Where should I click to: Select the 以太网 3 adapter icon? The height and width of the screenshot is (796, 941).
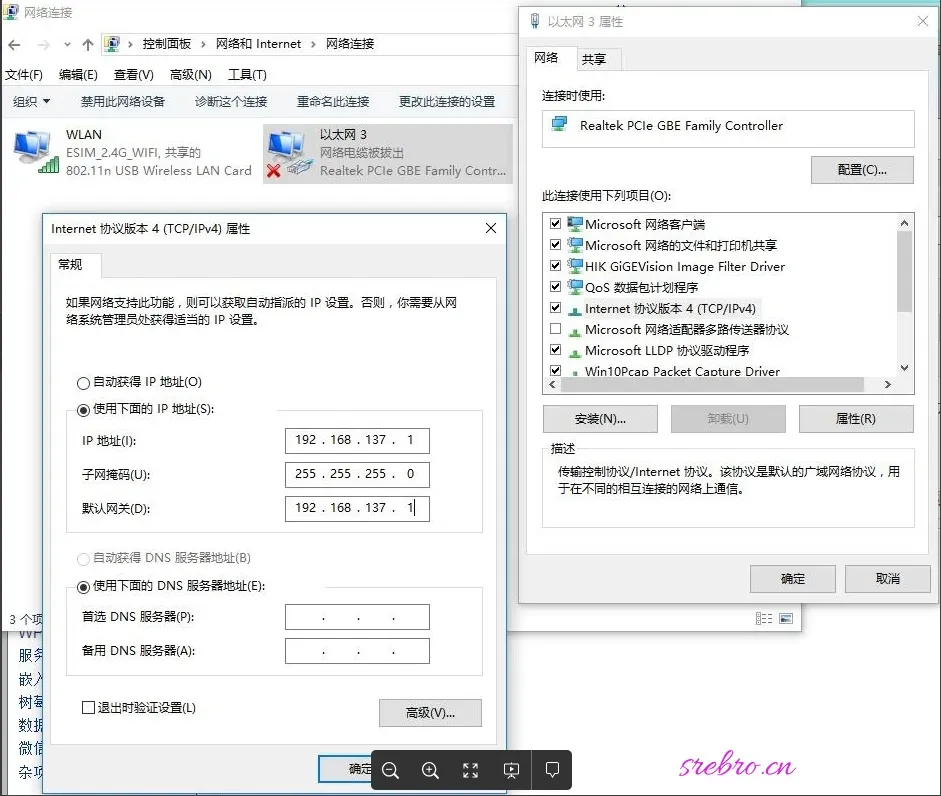pyautogui.click(x=290, y=154)
